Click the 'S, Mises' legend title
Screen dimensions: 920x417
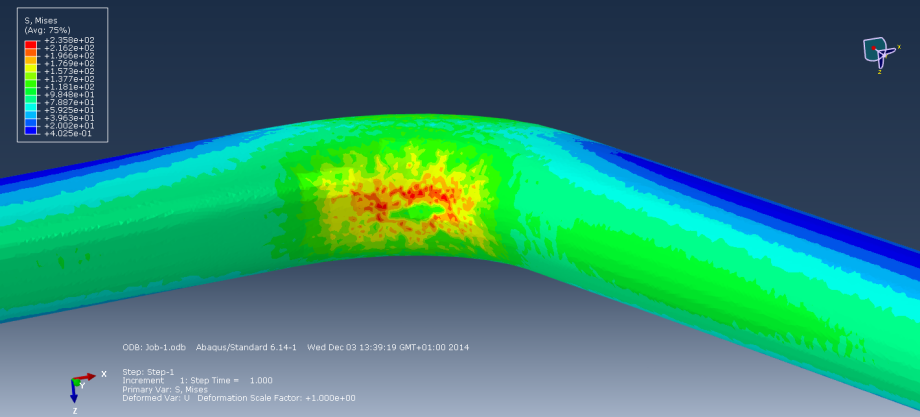[x=41, y=20]
